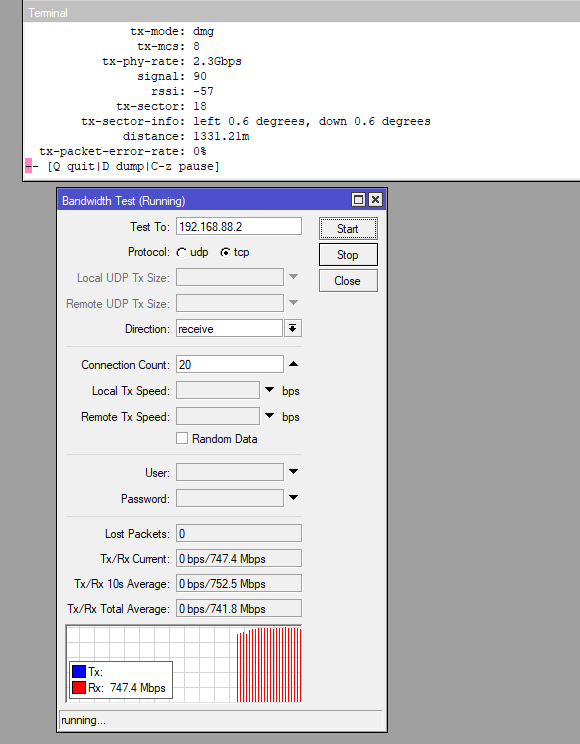Click the Terminal window title bar
The image size is (580, 744).
tap(302, 12)
